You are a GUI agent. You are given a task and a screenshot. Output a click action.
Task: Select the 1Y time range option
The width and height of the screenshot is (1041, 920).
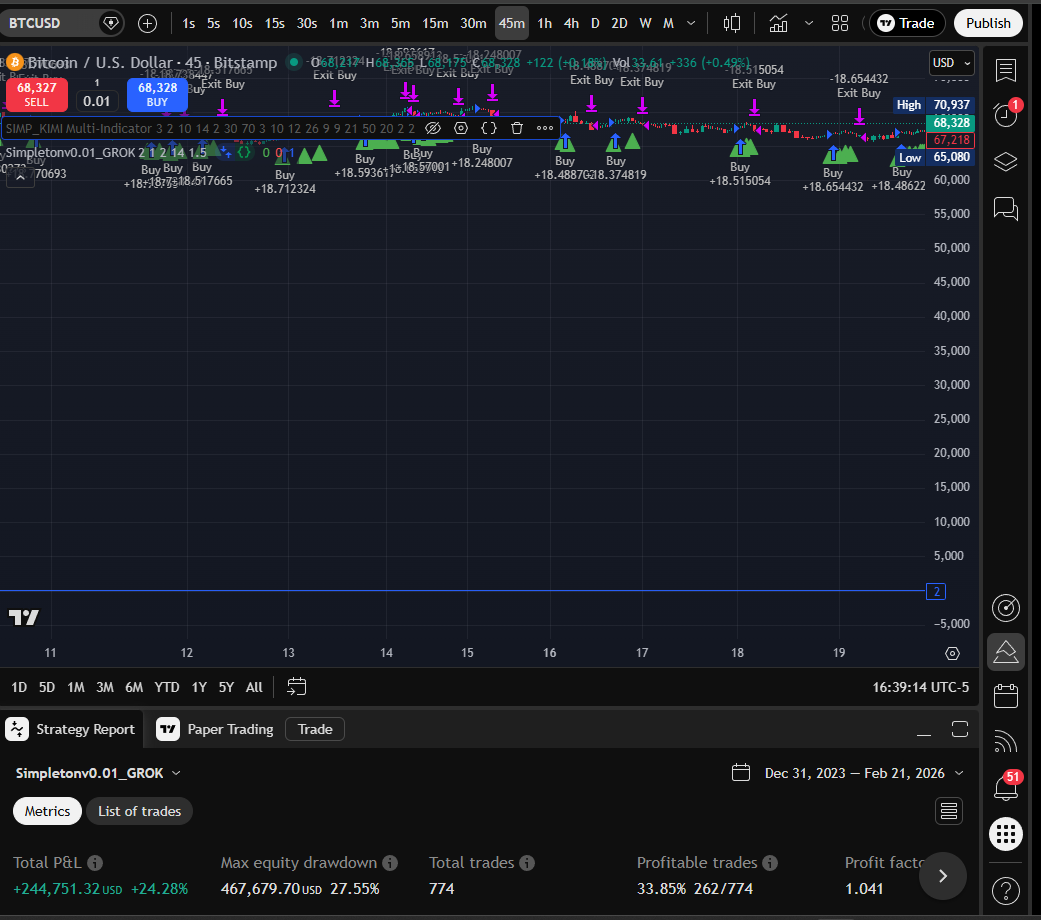pos(198,687)
